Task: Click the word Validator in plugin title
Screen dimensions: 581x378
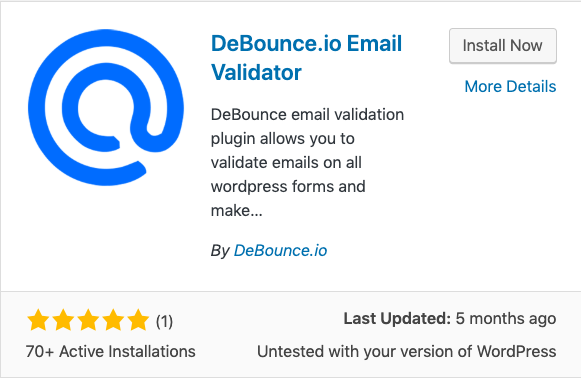Action: (x=256, y=72)
